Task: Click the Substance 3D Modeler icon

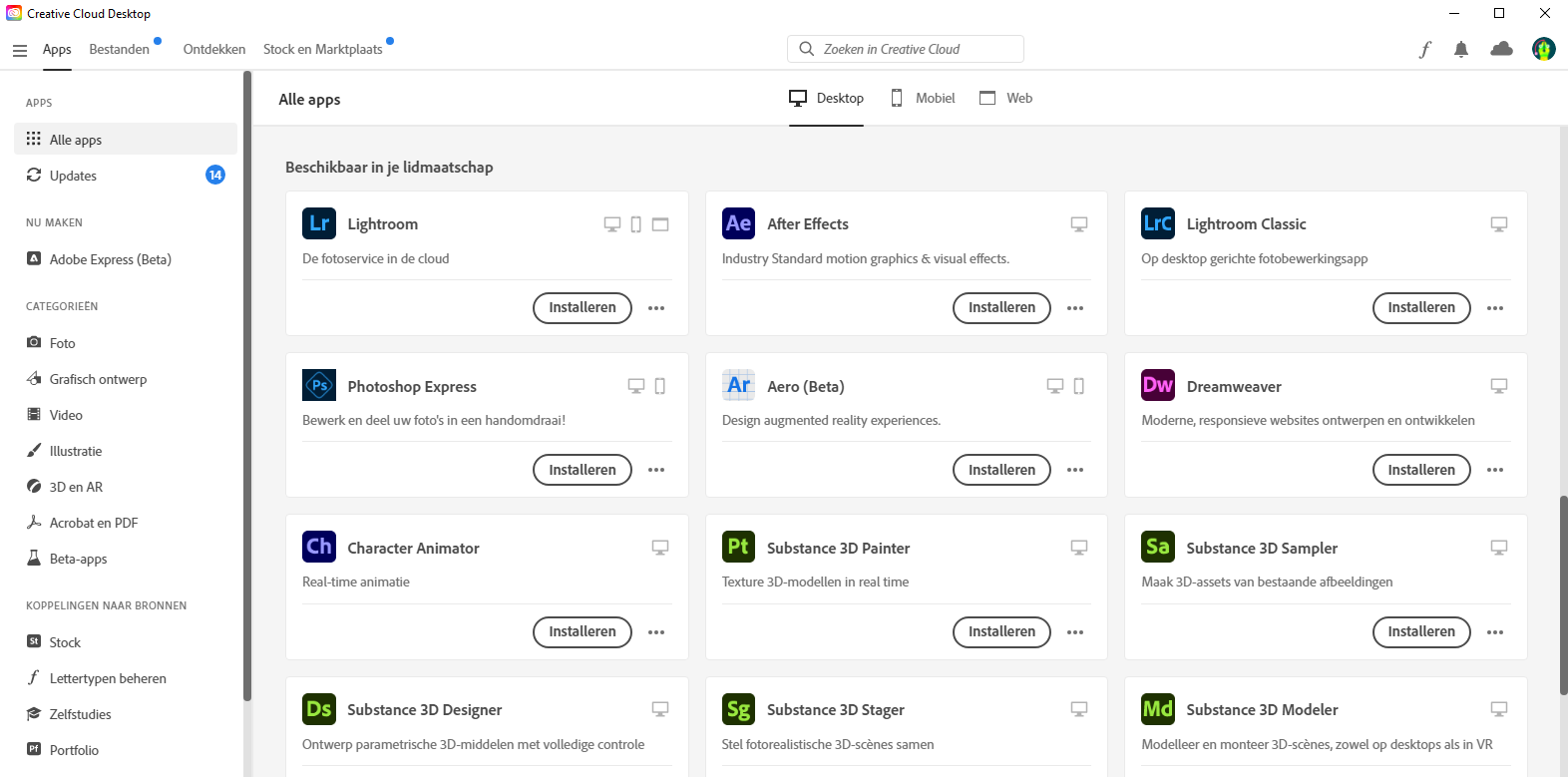Action: click(1158, 709)
